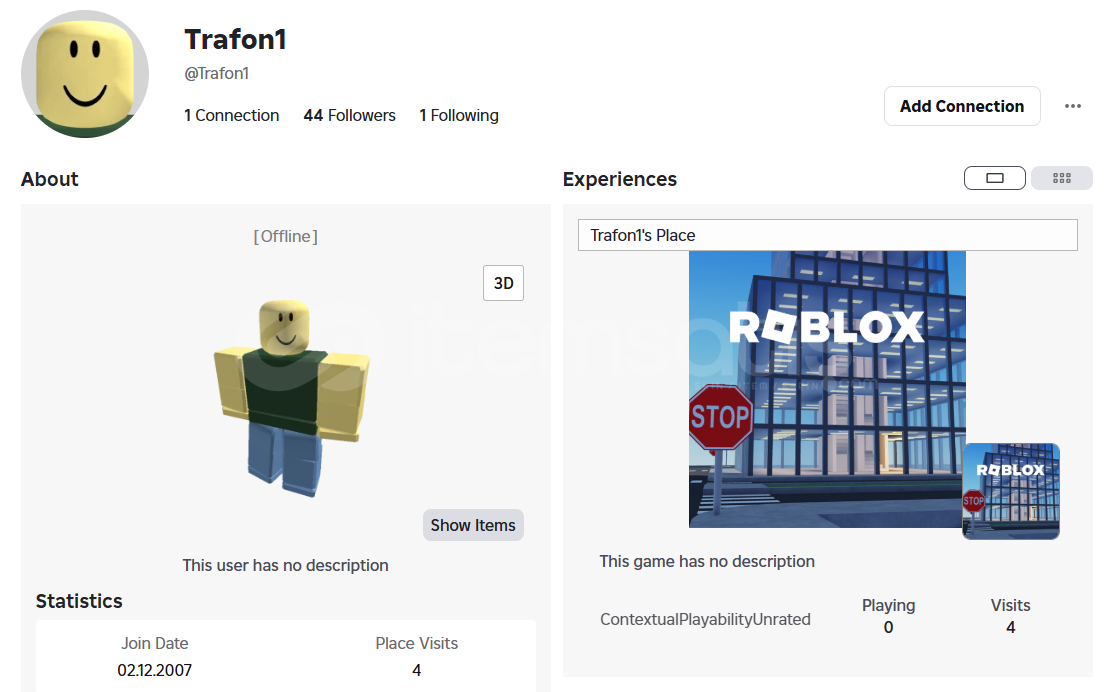Click Show Items button
This screenshot has width=1111, height=692.
click(x=473, y=525)
